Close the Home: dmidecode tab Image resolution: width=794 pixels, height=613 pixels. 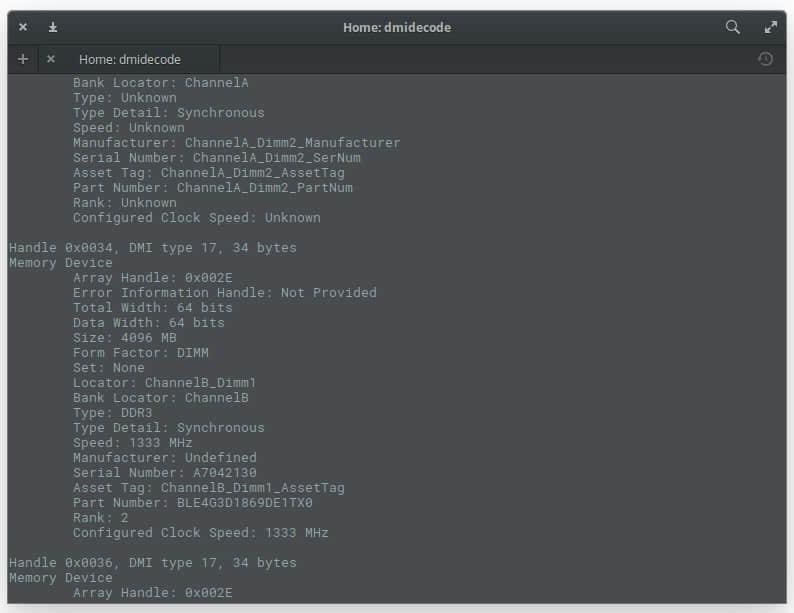pyautogui.click(x=51, y=59)
